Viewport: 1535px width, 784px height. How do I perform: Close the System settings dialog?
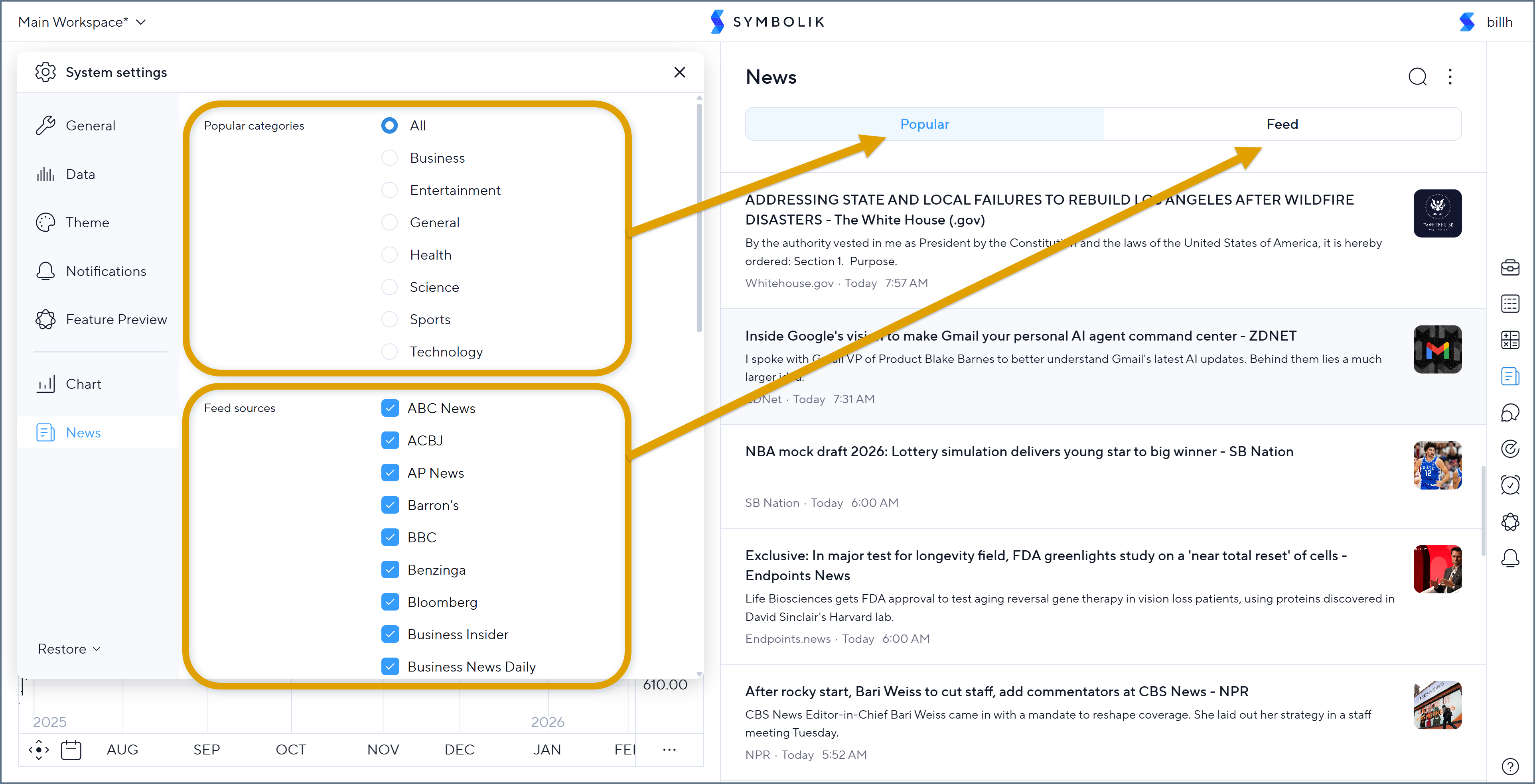click(x=679, y=72)
